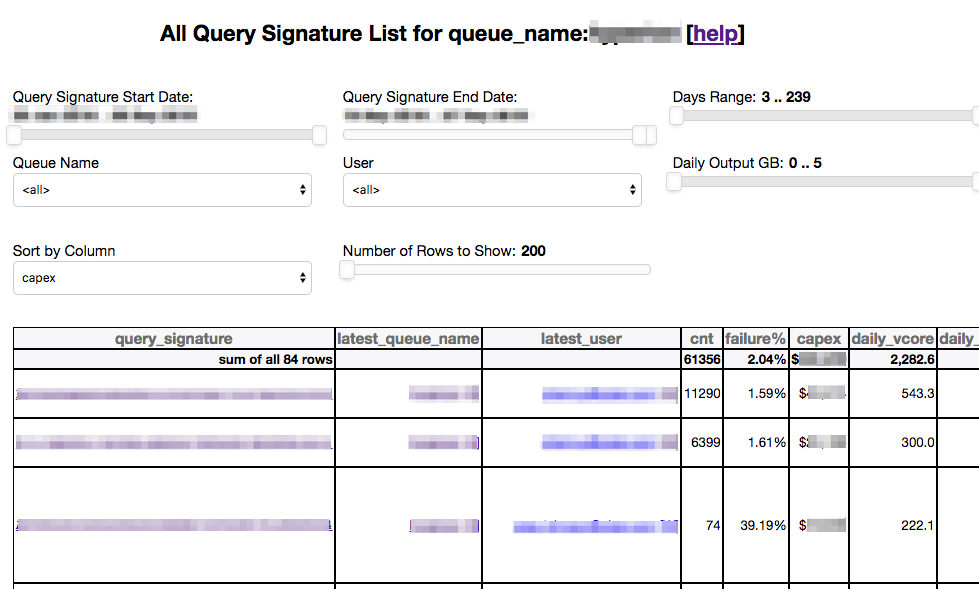Click the daily_vcore column header
Image resolution: width=979 pixels, height=589 pixels.
pyautogui.click(x=893, y=339)
